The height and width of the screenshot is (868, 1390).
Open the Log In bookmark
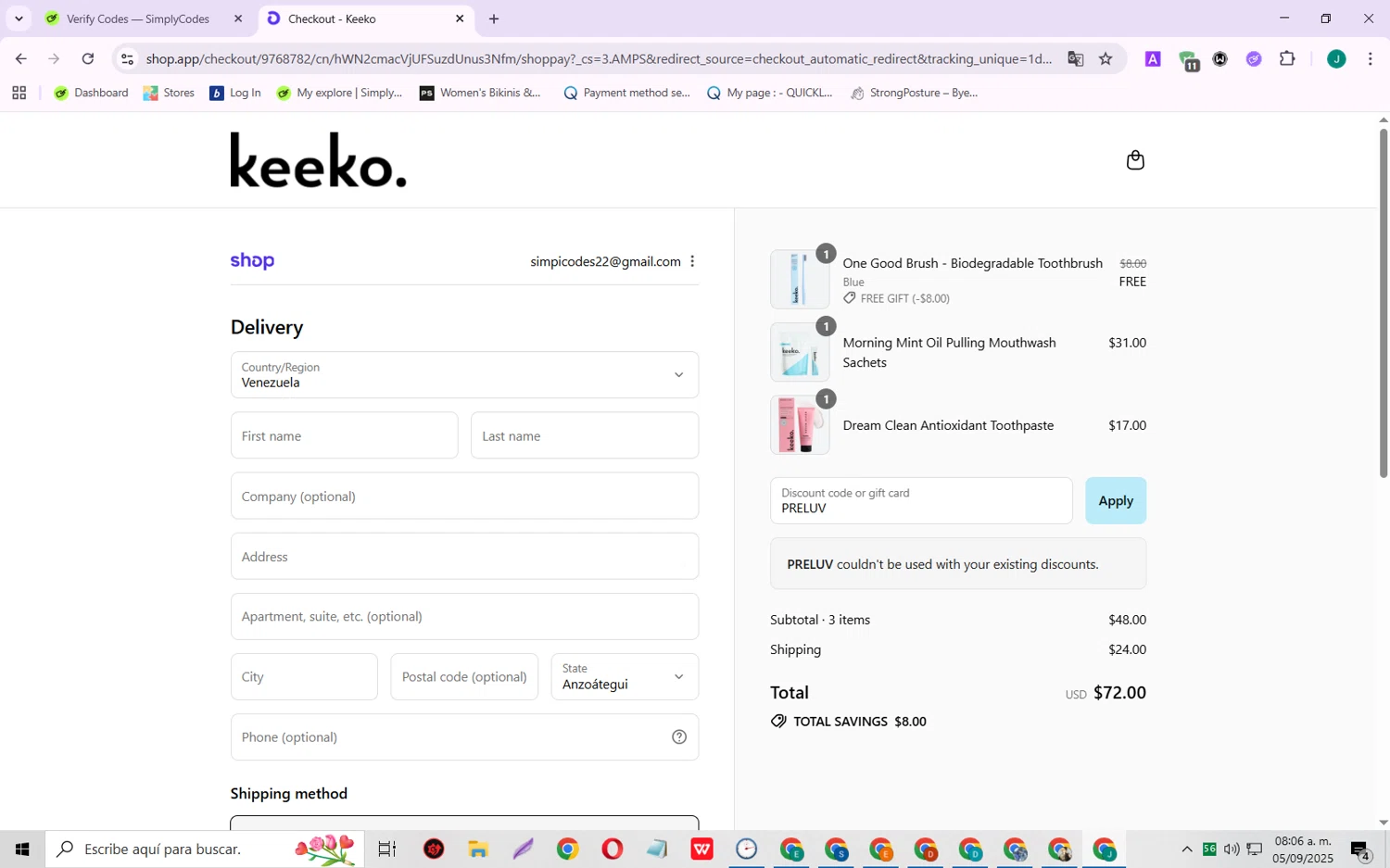(x=235, y=93)
